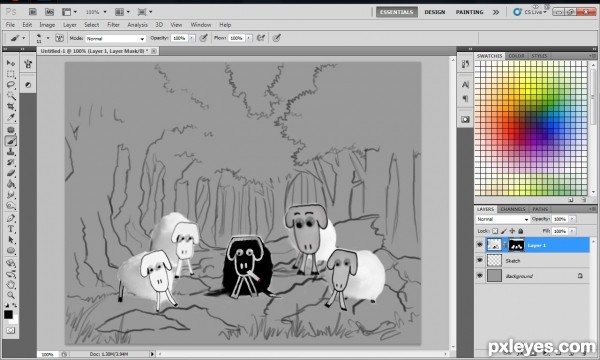Switch to the Color tab
600x360 pixels.
516,56
